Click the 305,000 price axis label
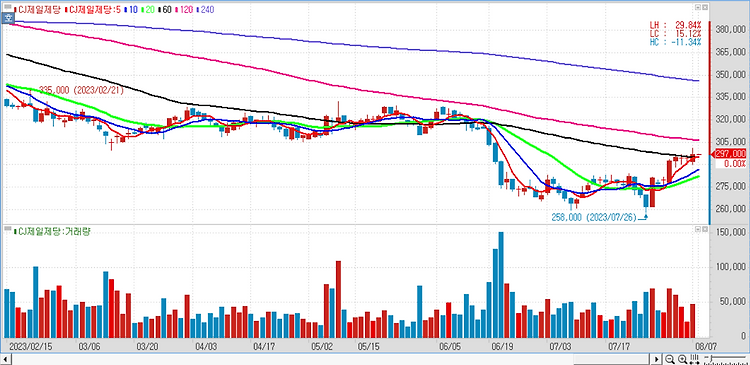The height and width of the screenshot is (365, 750). [x=731, y=142]
